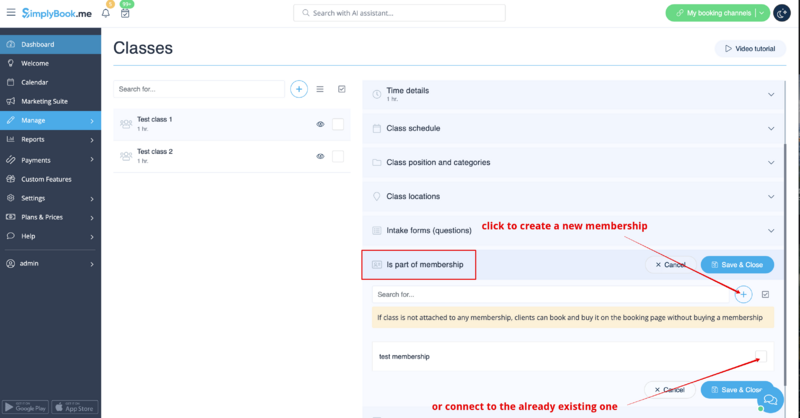800x418 pixels.
Task: Open the calendar tasks icon with 99+ badge
Action: (x=125, y=13)
